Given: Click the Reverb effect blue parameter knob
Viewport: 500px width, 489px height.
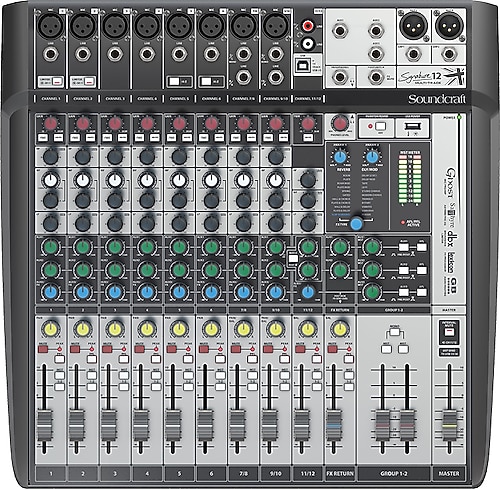Looking at the screenshot, I should 340,157.
